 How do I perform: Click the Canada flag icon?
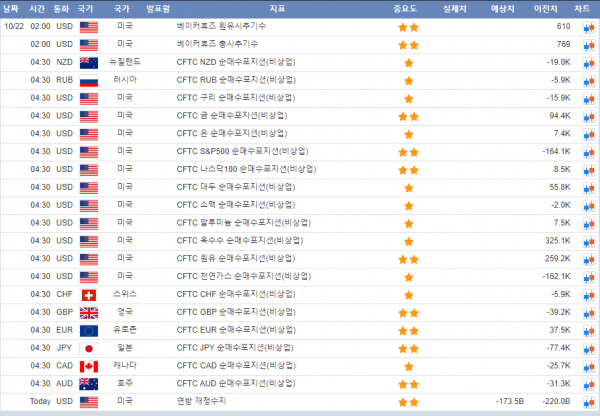(88, 366)
